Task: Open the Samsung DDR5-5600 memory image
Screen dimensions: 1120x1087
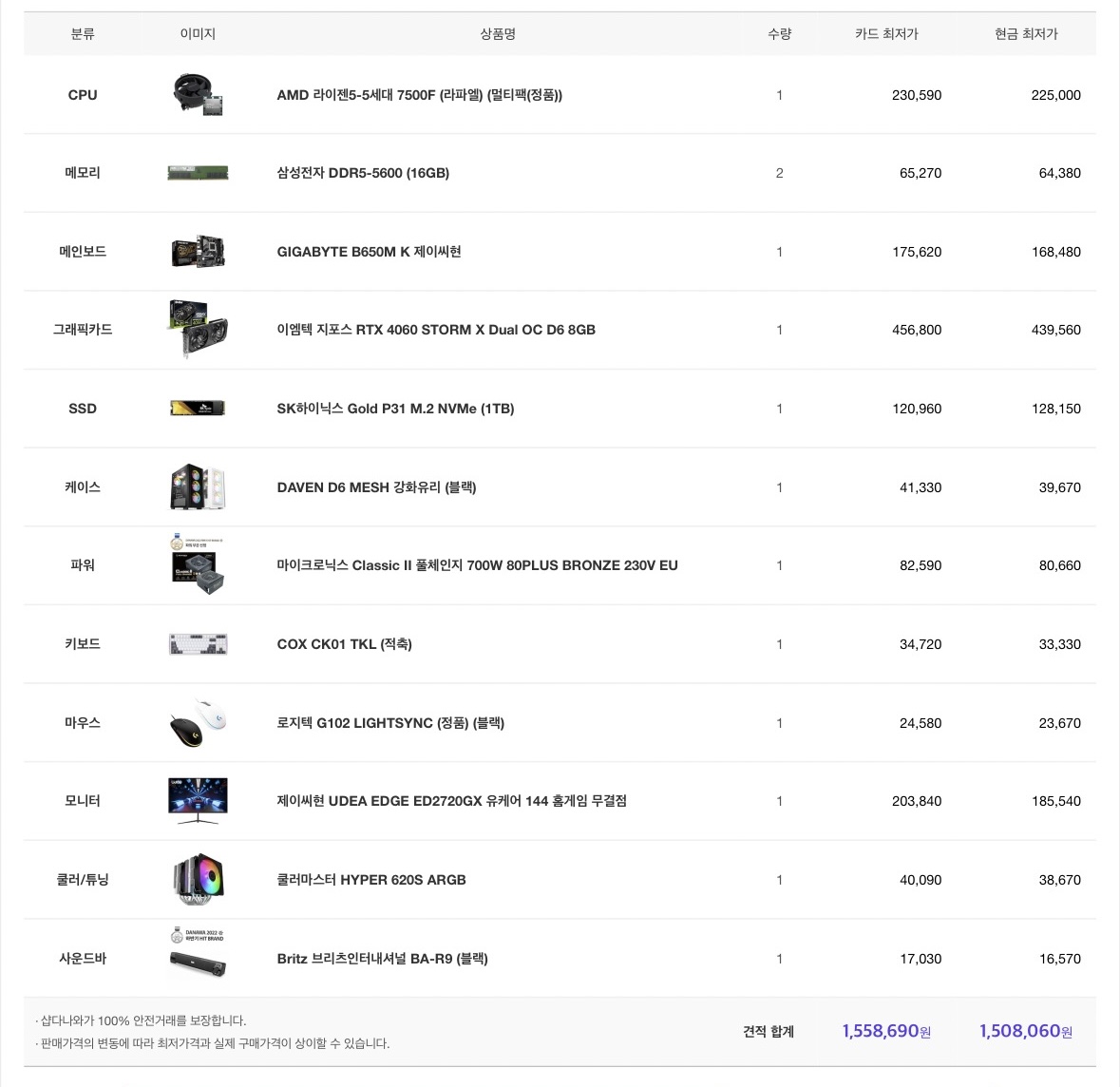Action: (198, 173)
